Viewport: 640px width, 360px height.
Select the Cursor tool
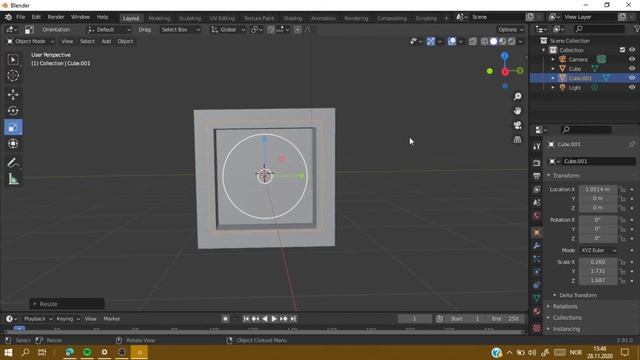[x=13, y=76]
